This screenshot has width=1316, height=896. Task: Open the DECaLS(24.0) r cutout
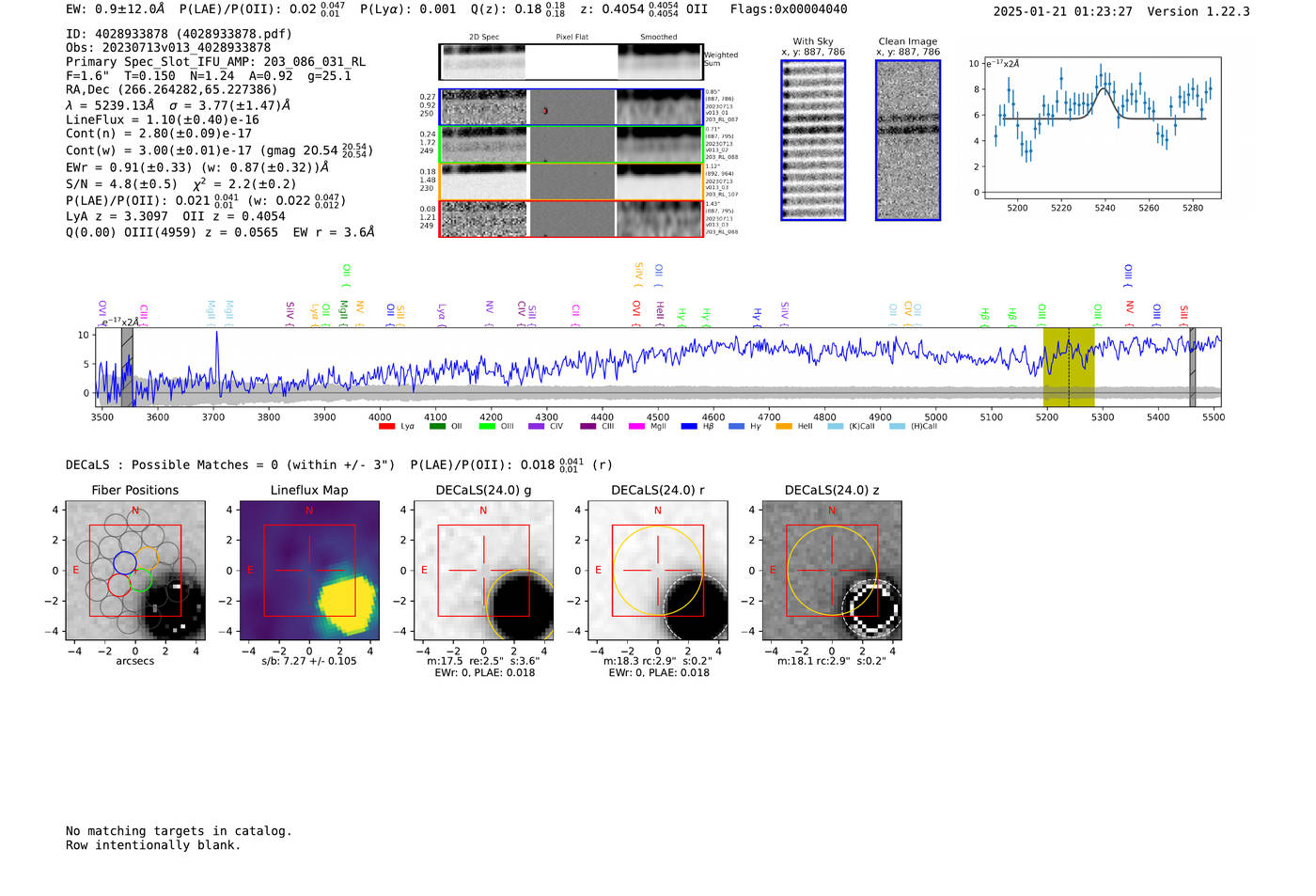pyautogui.click(x=658, y=571)
